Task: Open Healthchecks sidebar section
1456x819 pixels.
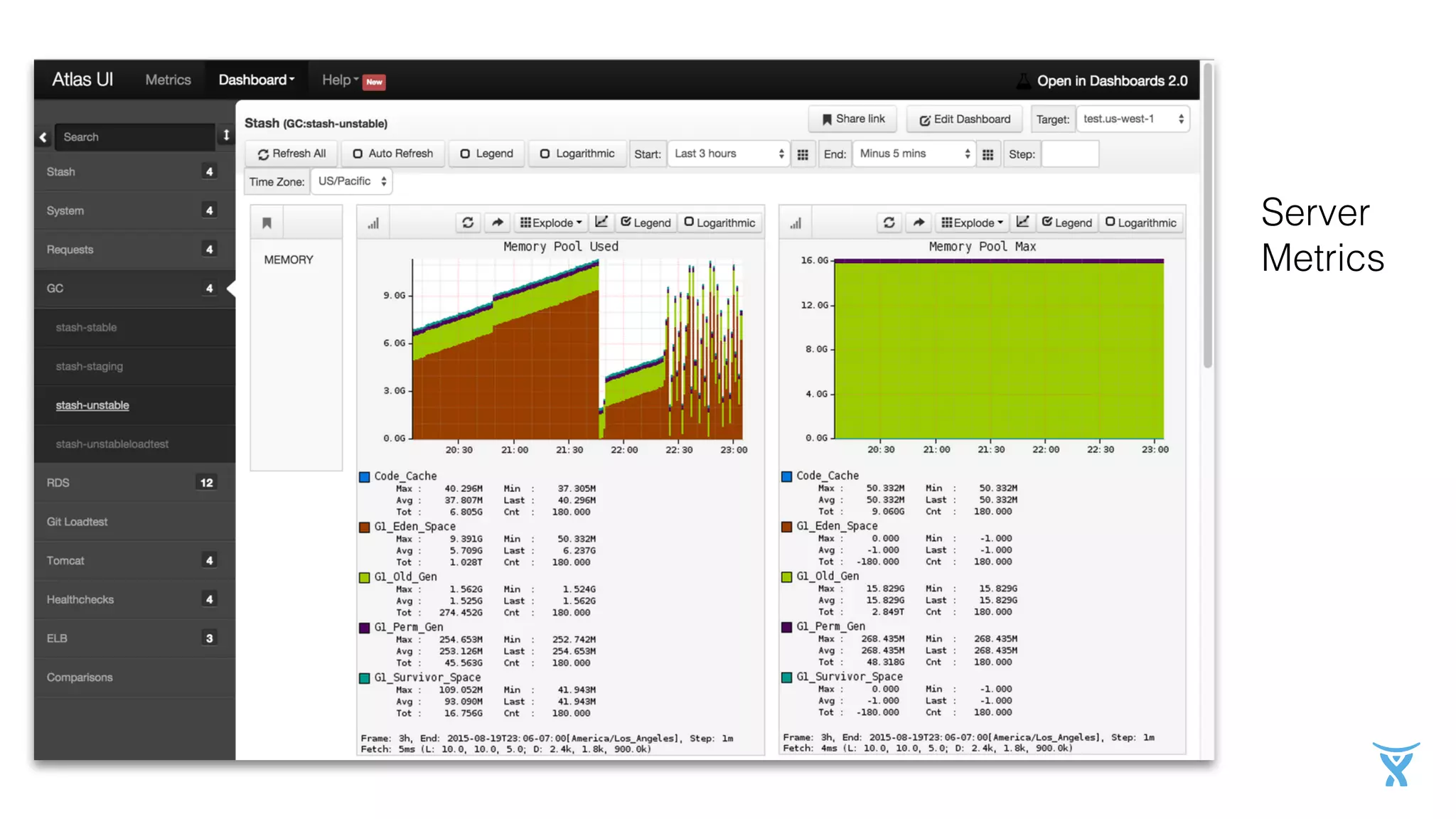Action: pos(134,600)
